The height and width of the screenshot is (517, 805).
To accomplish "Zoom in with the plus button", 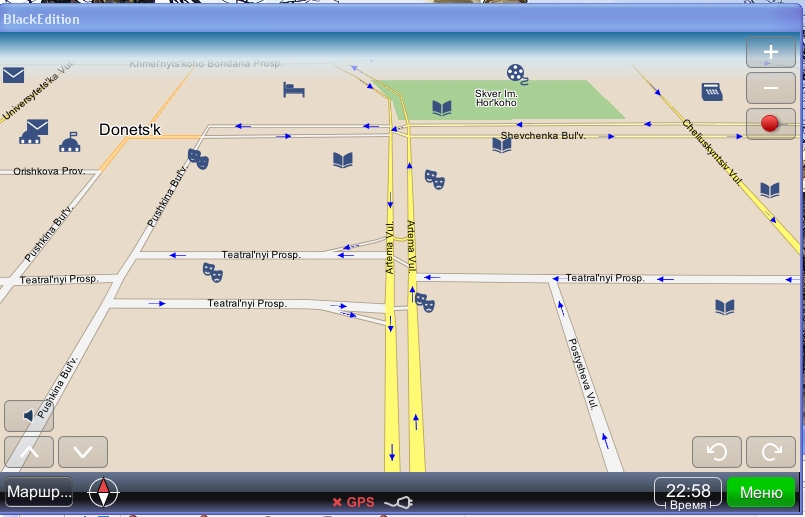I will (770, 52).
